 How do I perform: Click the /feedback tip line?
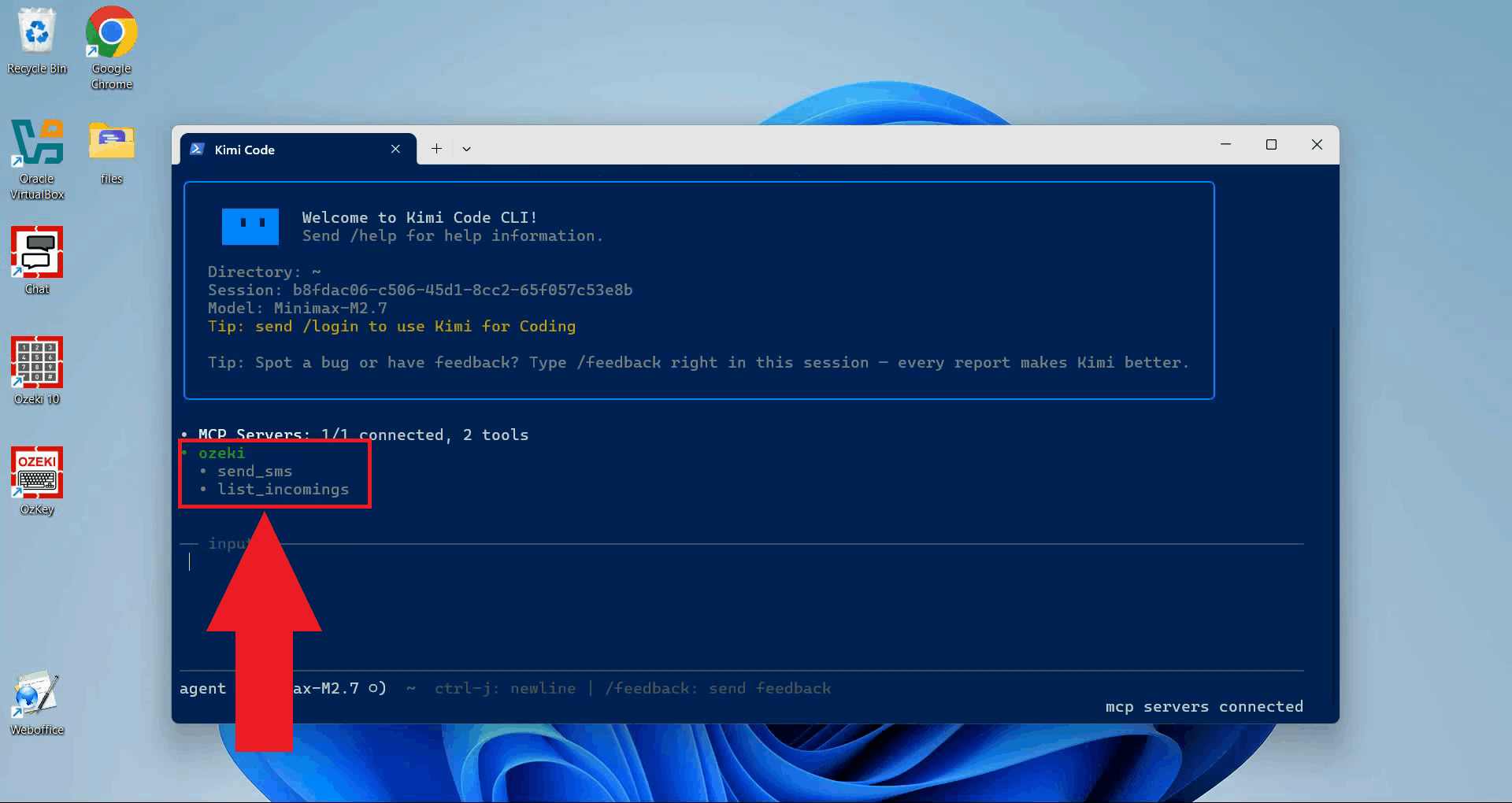(698, 362)
